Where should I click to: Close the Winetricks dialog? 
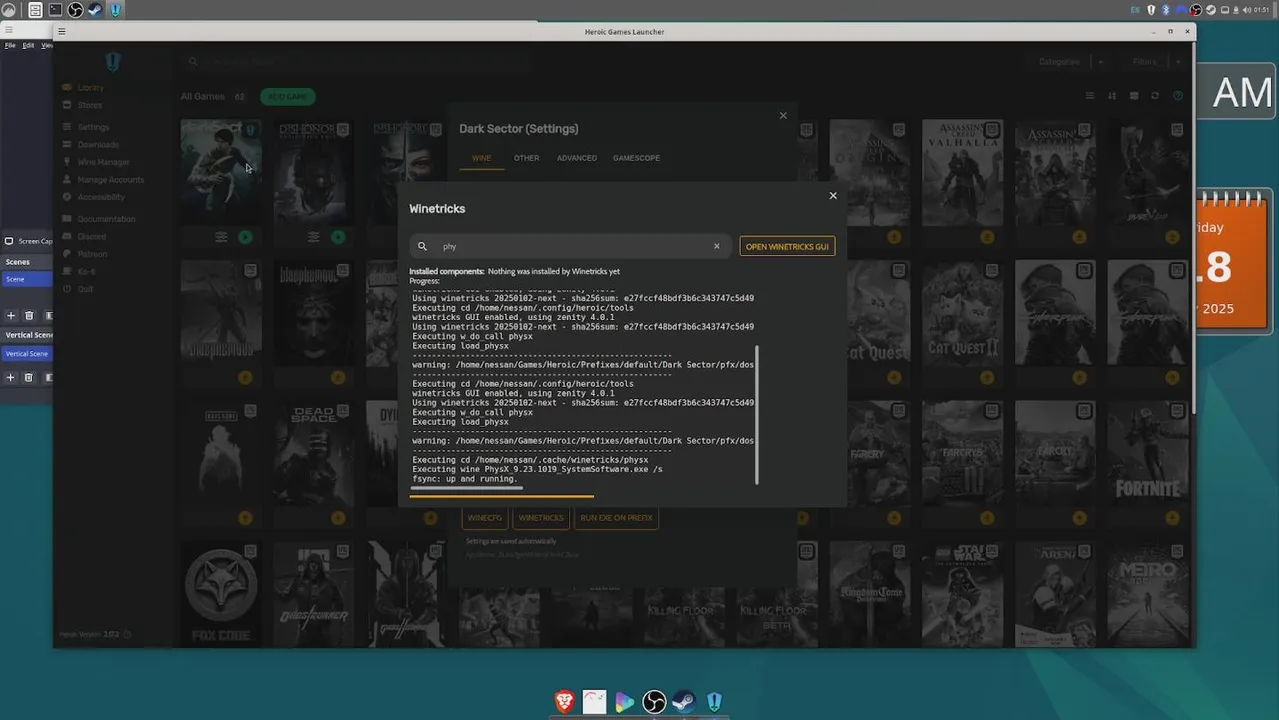[833, 196]
